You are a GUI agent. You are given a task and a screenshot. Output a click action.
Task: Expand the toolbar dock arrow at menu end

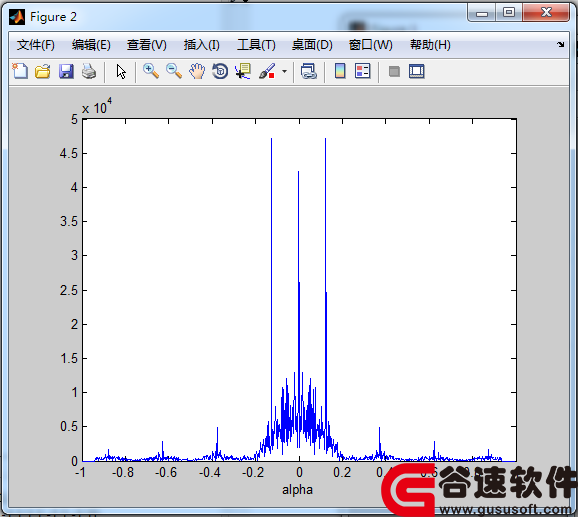[561, 45]
